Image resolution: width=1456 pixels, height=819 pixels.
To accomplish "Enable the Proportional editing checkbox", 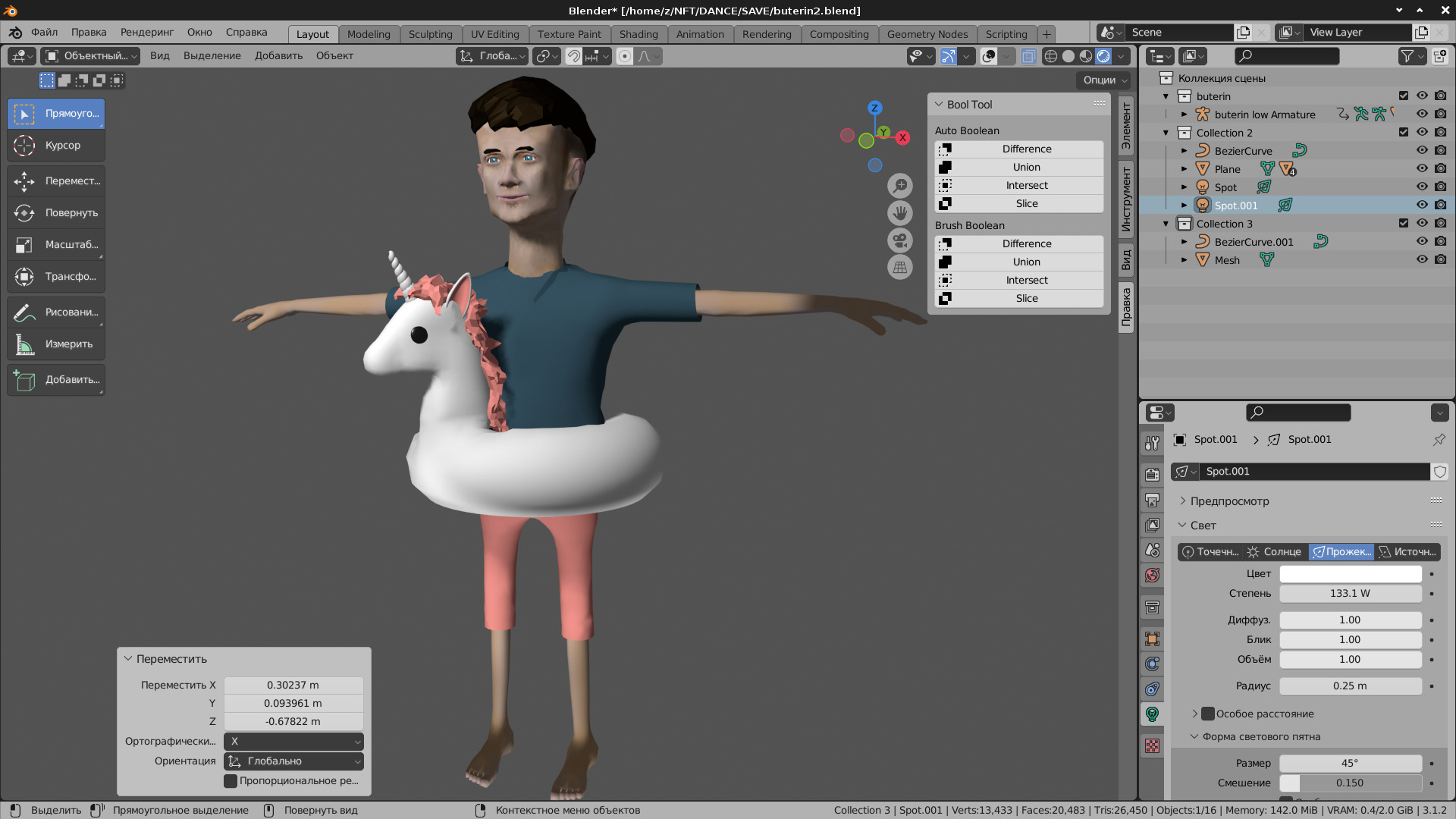I will [x=231, y=781].
